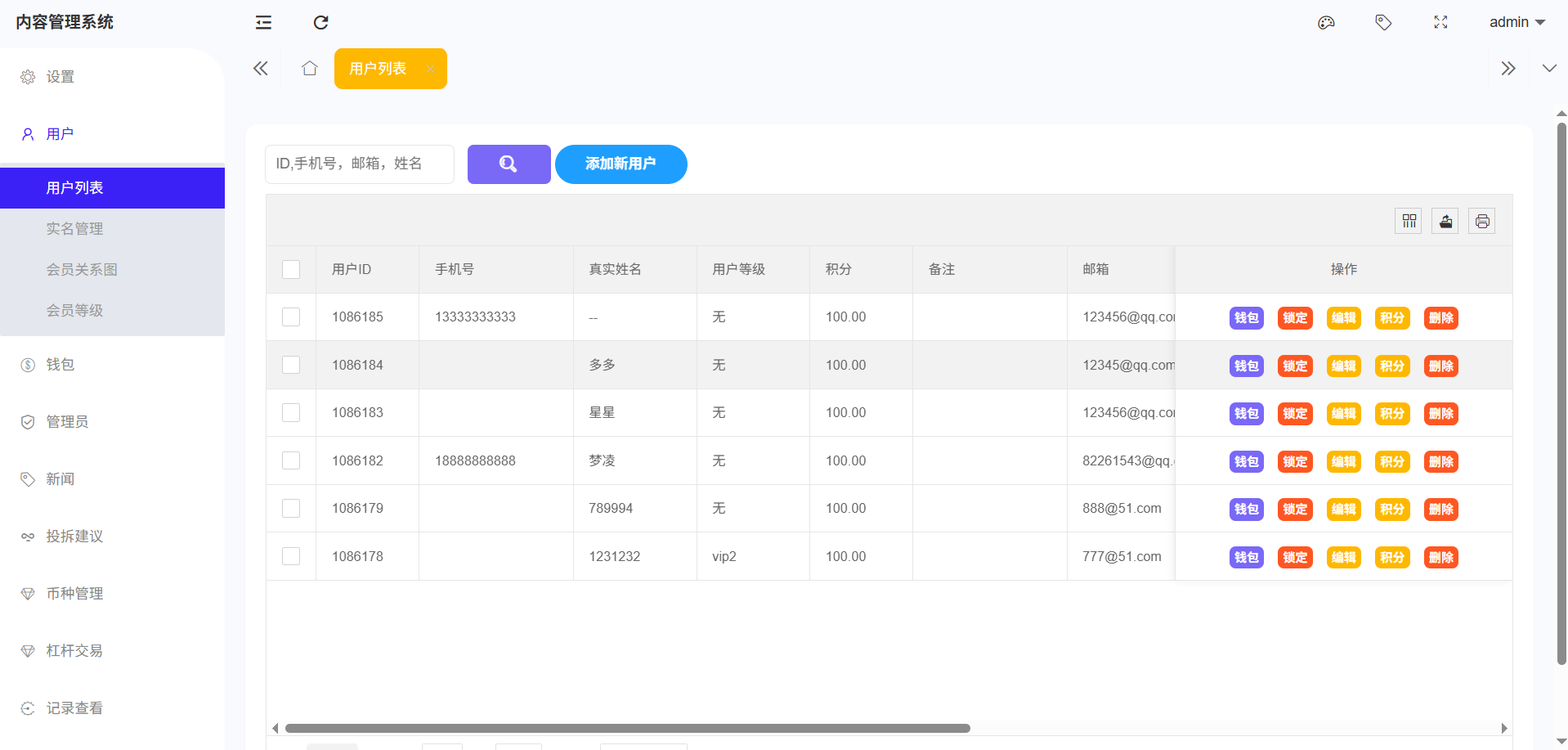The width and height of the screenshot is (1568, 750).
Task: Click the sidebar collapse menu icon
Action: click(x=263, y=22)
